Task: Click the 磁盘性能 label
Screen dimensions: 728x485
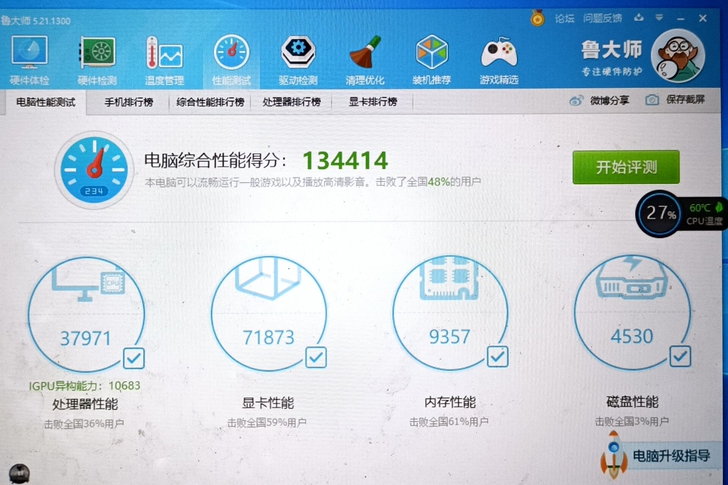Action: (x=632, y=401)
